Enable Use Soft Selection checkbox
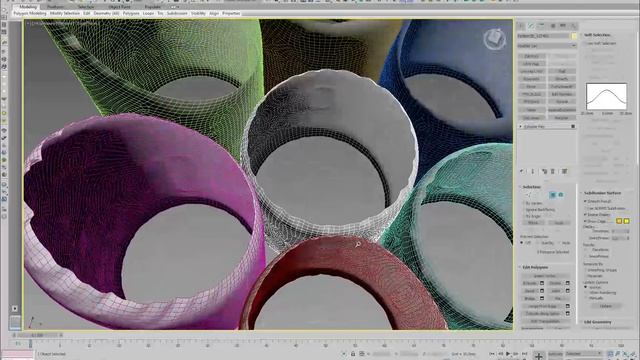Viewport: 640px width, 360px height. coord(585,43)
